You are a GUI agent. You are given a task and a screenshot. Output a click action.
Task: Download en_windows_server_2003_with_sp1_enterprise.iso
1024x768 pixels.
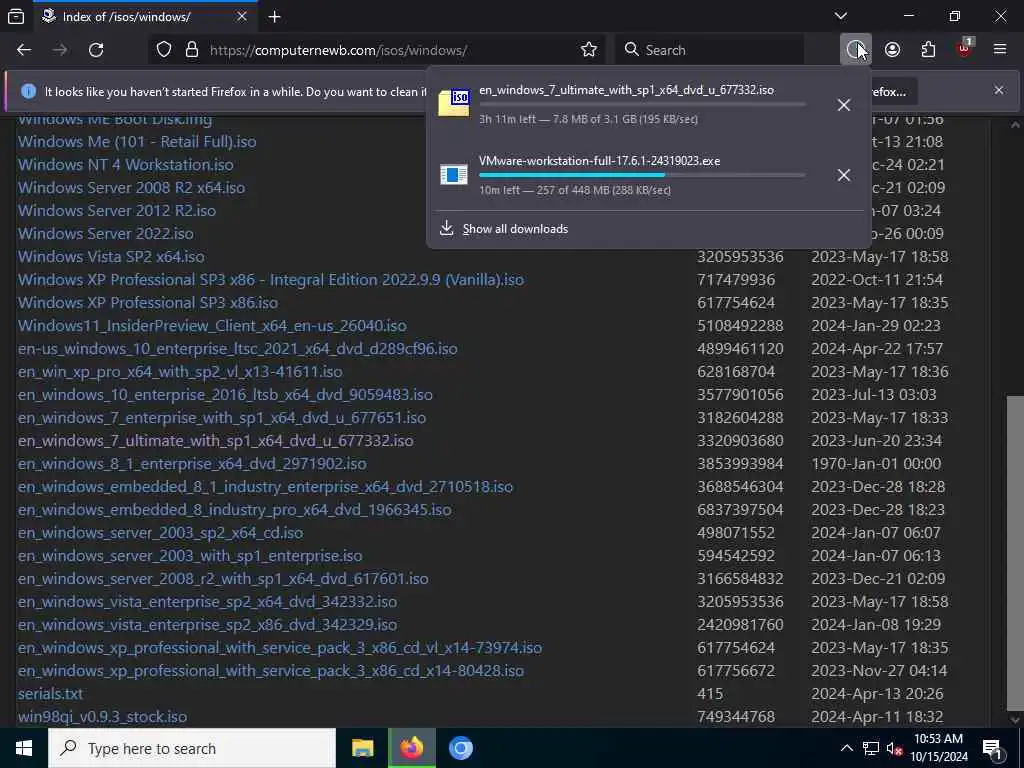tap(190, 556)
